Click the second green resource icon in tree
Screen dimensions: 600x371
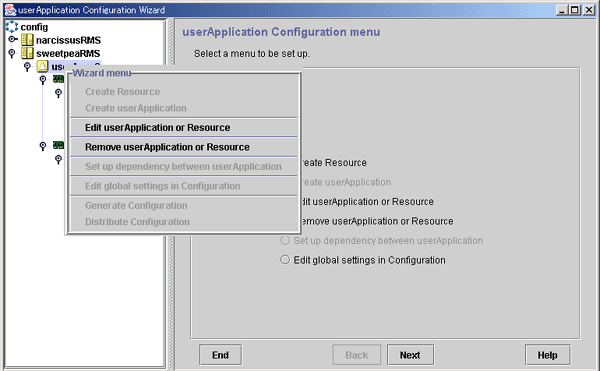tap(59, 145)
